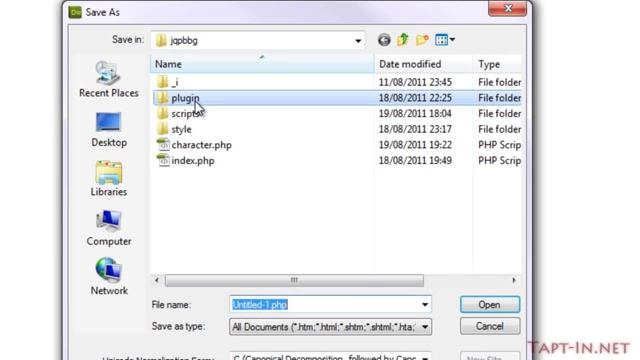Open Network location
Viewport: 640px width, 360px height.
point(109,276)
